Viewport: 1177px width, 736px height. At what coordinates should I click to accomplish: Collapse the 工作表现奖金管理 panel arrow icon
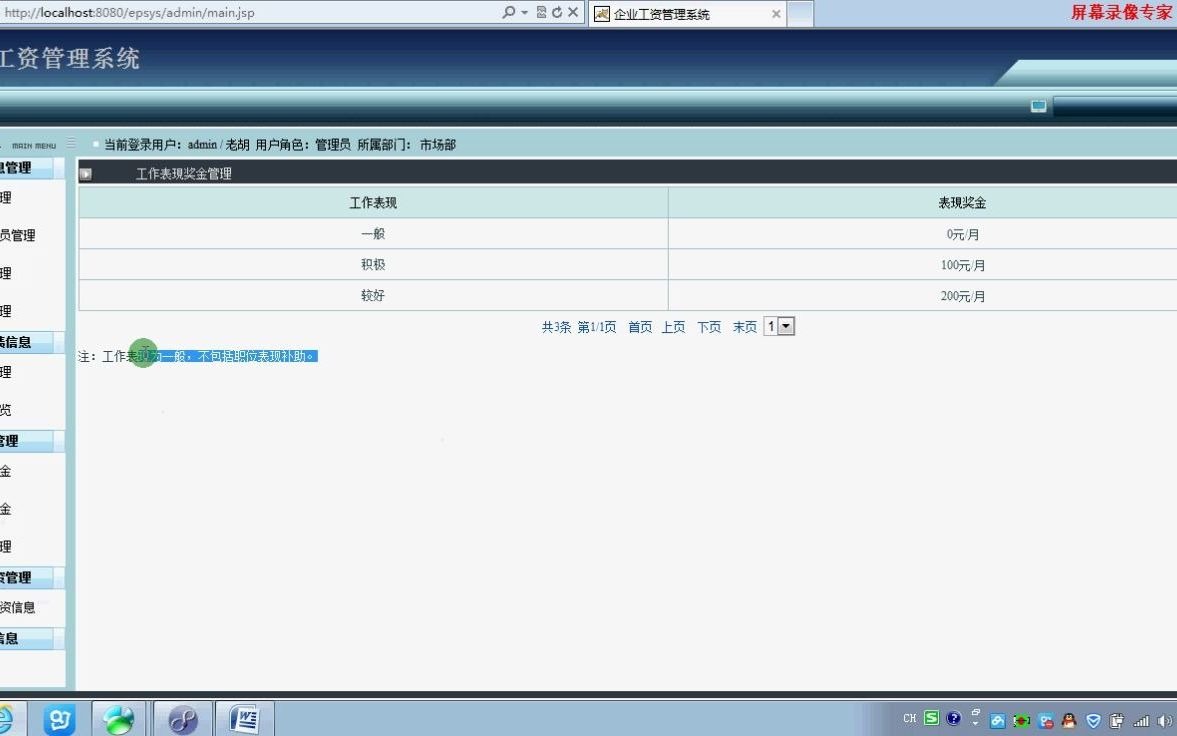(85, 172)
